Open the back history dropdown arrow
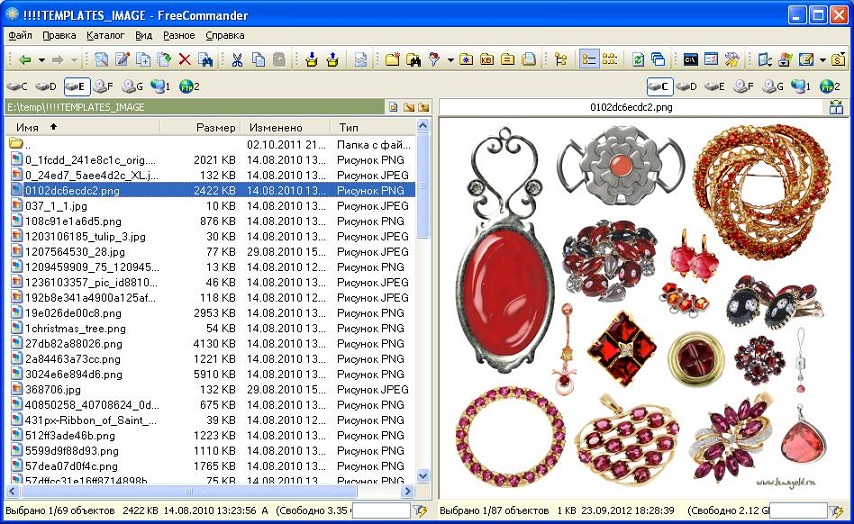Image resolution: width=854 pixels, height=524 pixels. 41,60
